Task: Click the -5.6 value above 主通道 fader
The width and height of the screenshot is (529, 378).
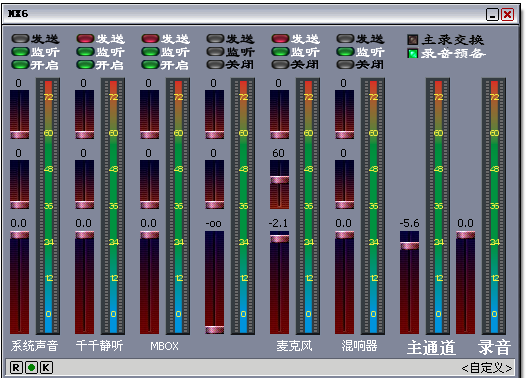Action: (409, 223)
